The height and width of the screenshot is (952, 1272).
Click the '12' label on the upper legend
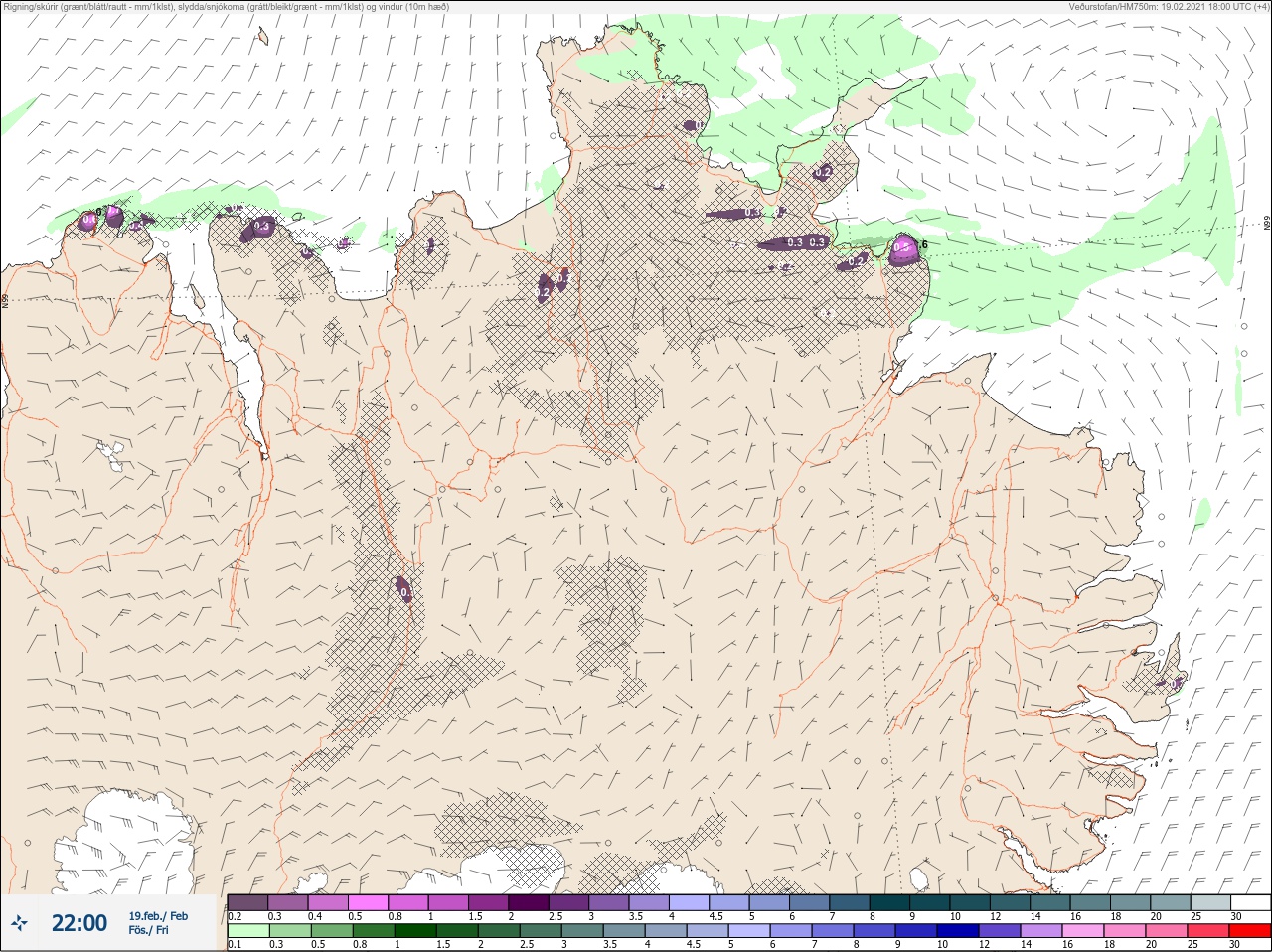pyautogui.click(x=996, y=916)
